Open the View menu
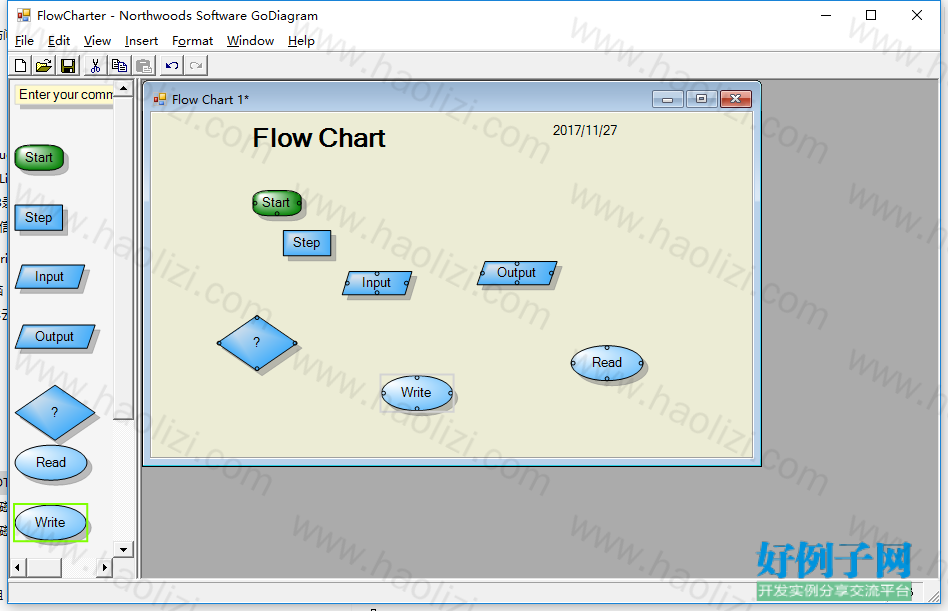Image resolution: width=948 pixels, height=611 pixels. click(x=97, y=40)
